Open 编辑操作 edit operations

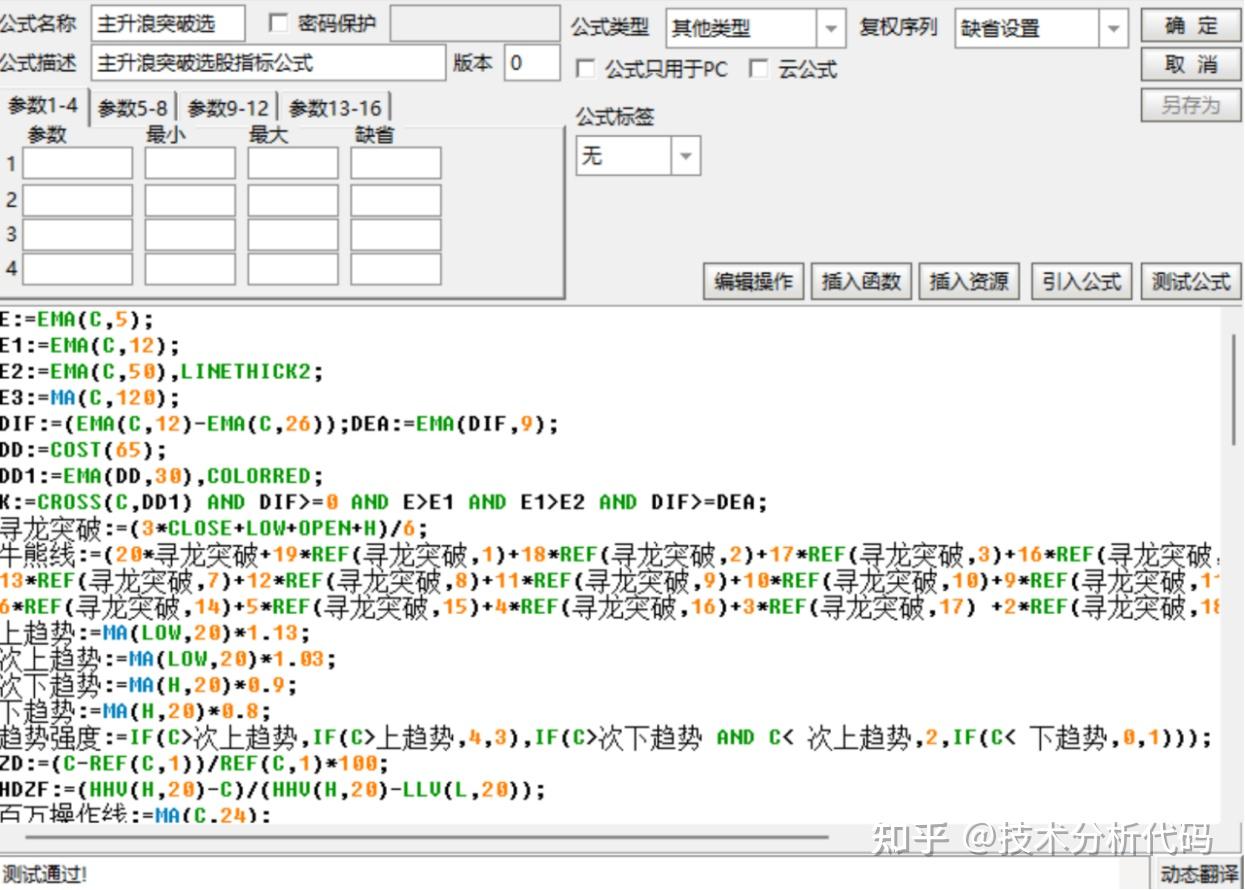tap(754, 282)
